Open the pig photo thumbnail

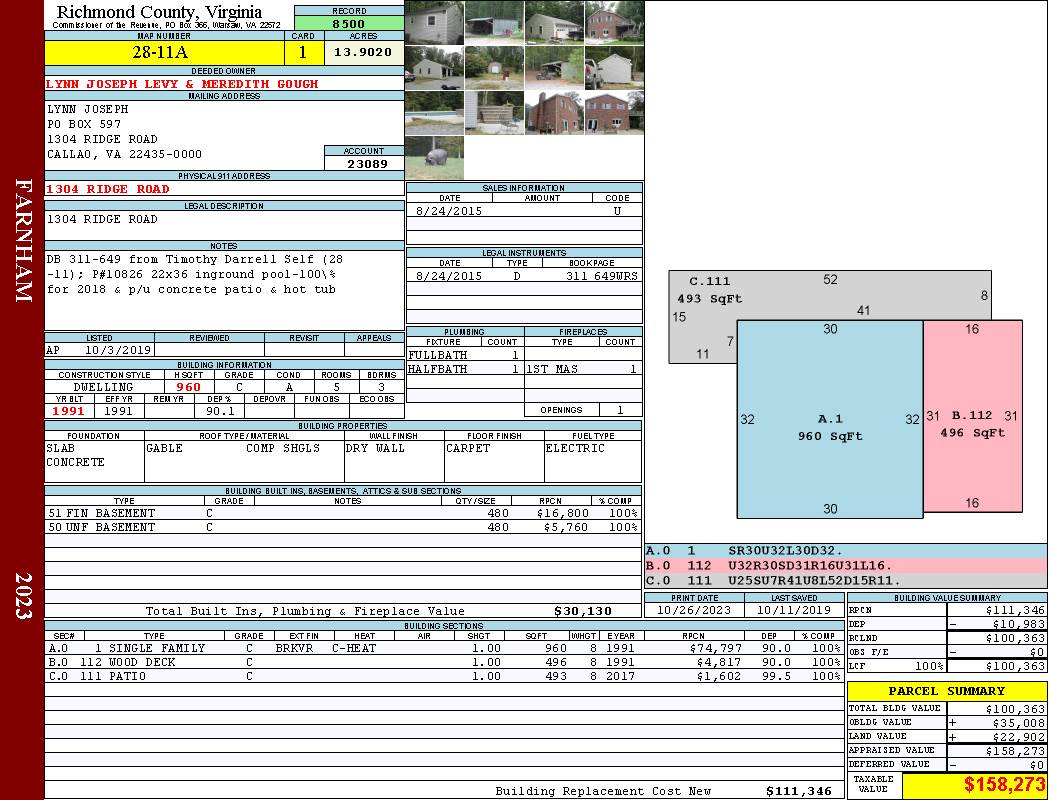[434, 158]
